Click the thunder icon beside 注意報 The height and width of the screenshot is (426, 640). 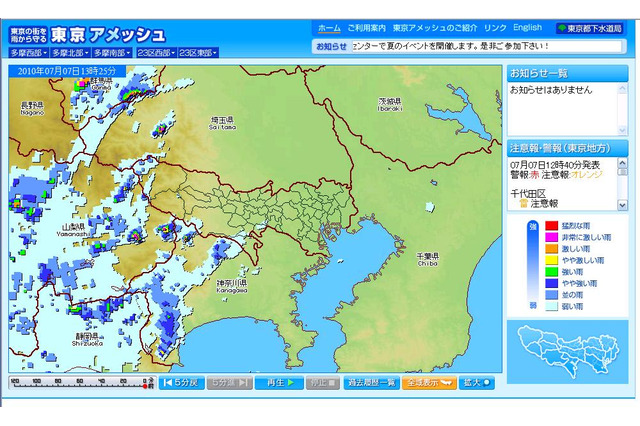click(x=523, y=203)
